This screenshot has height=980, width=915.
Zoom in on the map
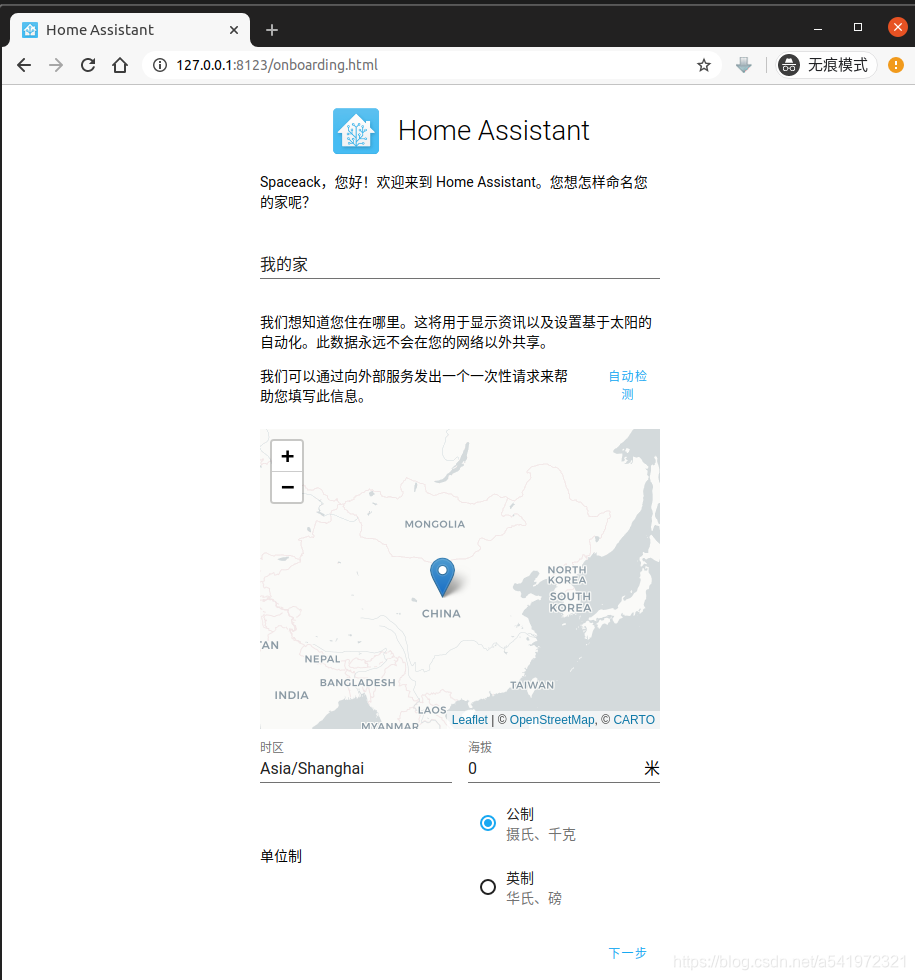tap(287, 456)
